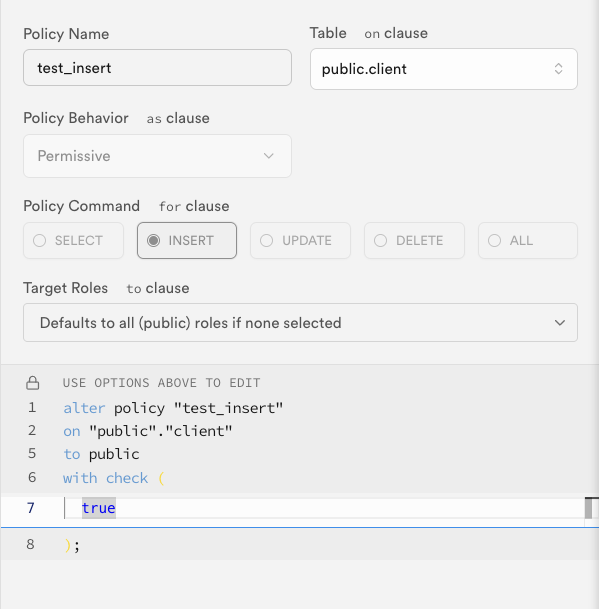This screenshot has height=609, width=599.
Task: Click the Policy Name input field
Action: [157, 68]
